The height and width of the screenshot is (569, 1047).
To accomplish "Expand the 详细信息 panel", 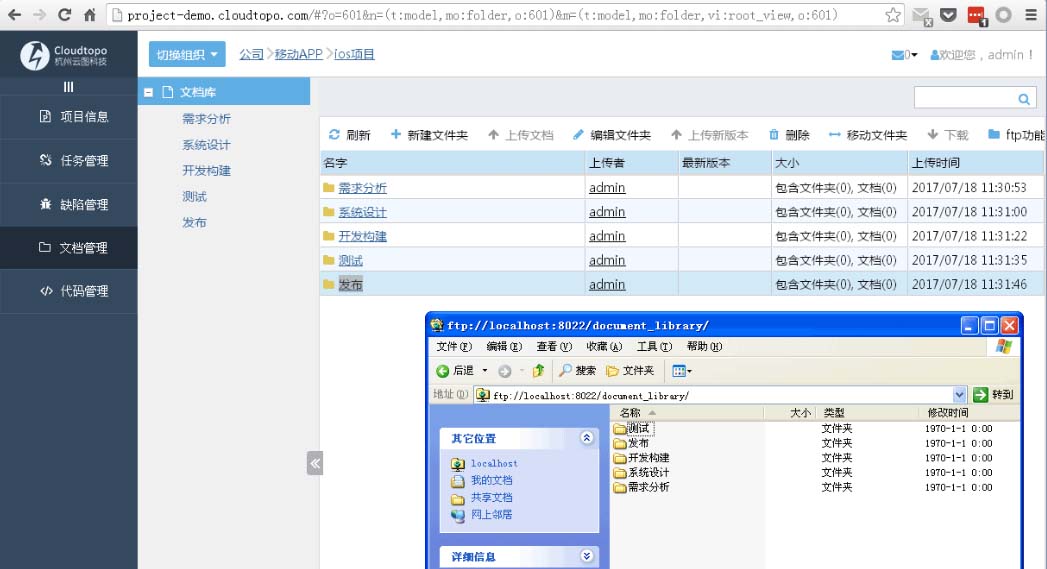I will (587, 556).
